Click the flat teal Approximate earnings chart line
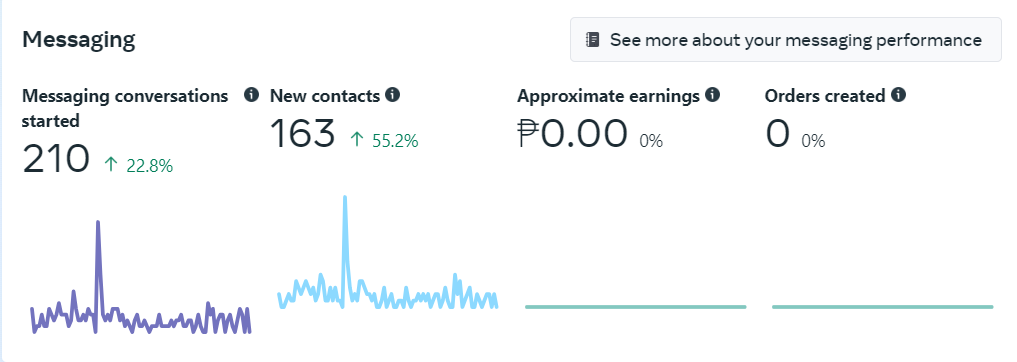 pos(636,307)
